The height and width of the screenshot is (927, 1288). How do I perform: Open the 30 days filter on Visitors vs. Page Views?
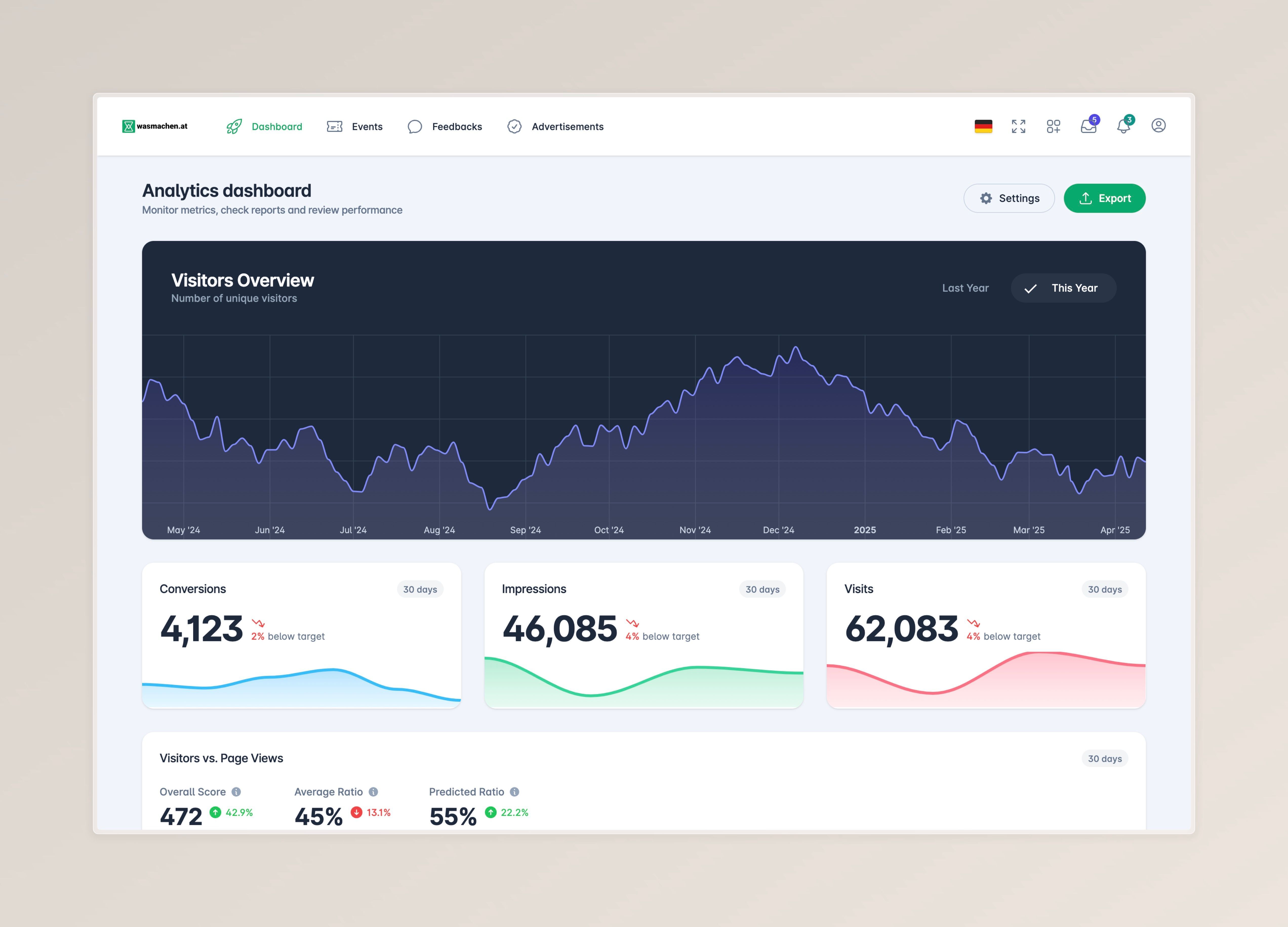click(1104, 758)
